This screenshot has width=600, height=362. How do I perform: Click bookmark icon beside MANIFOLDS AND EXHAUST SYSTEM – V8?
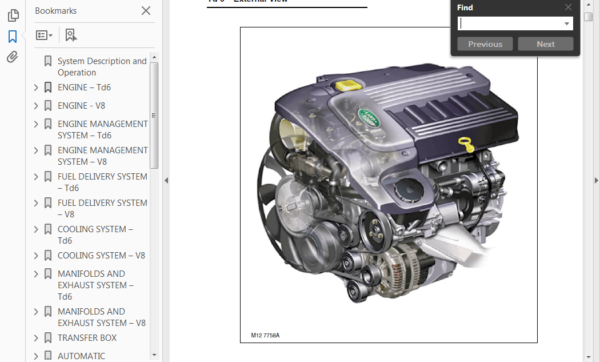[x=48, y=312]
